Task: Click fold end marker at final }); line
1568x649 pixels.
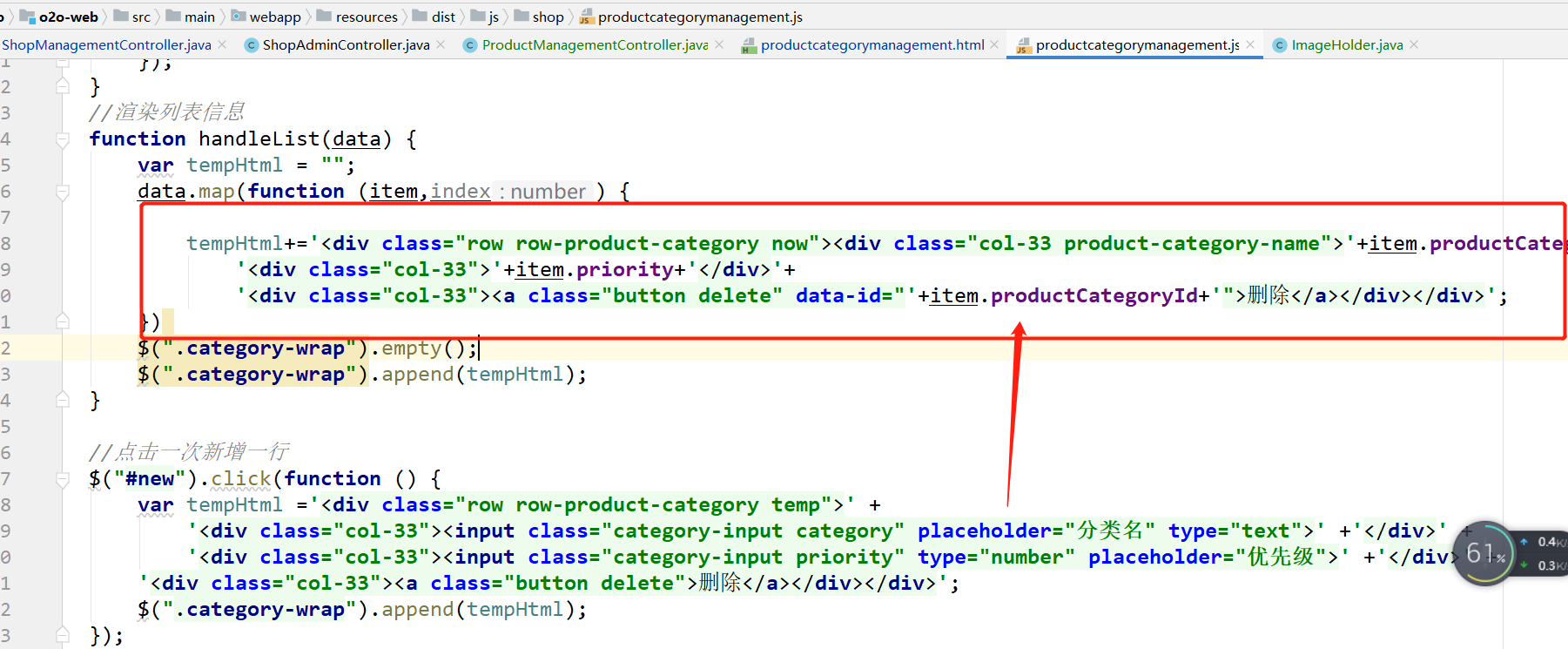Action: pos(63,635)
